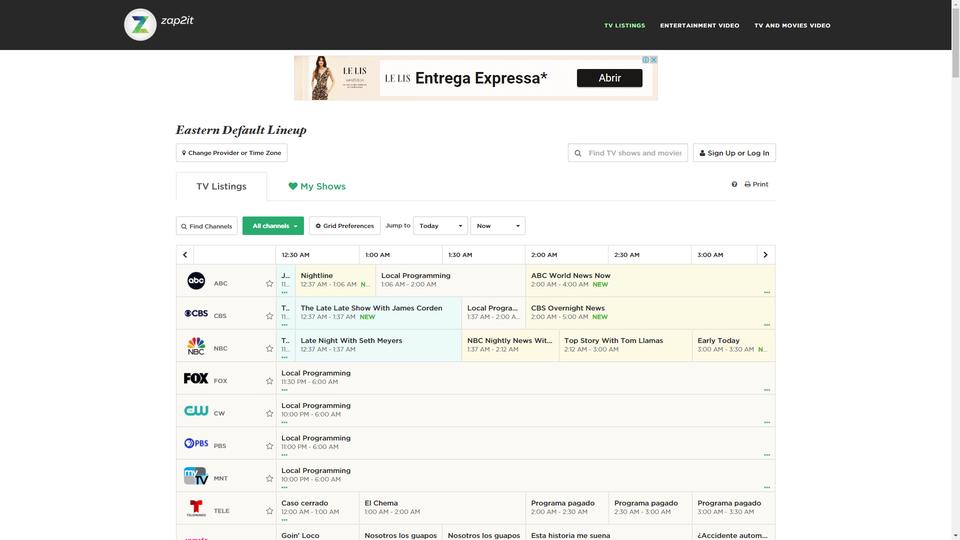Screen dimensions: 960x540
Task: Open ABC Local Programming at 1:06 AM
Action: tap(450, 280)
